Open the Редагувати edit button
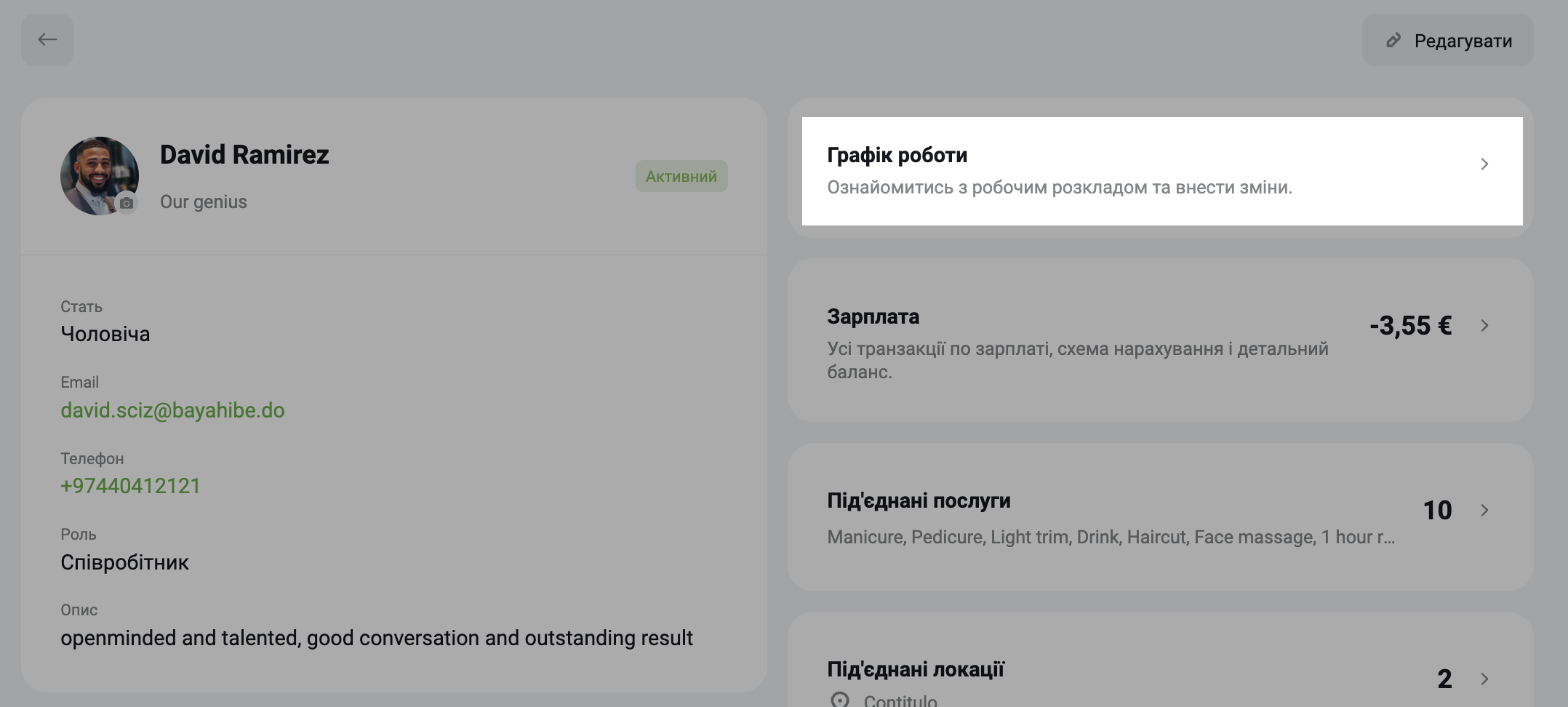Viewport: 1568px width, 707px height. pyautogui.click(x=1447, y=40)
